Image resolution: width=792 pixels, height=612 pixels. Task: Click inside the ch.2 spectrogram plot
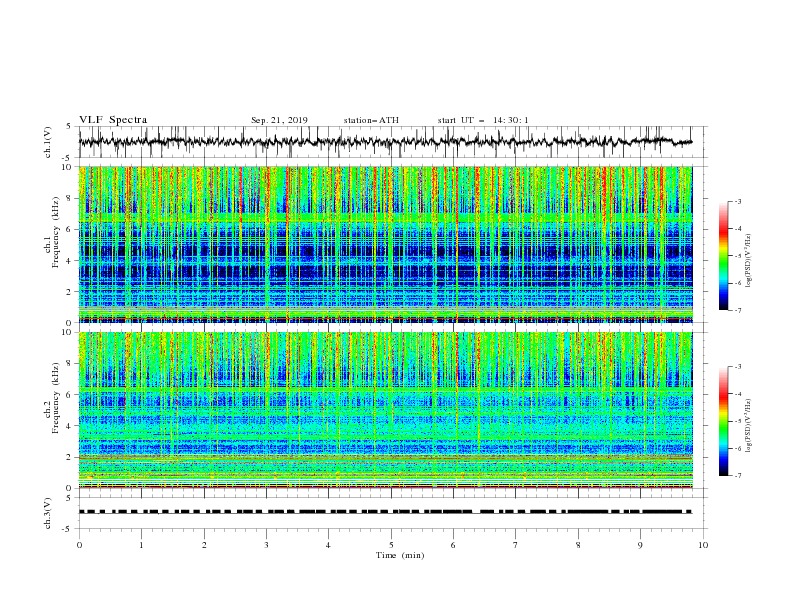pos(386,410)
